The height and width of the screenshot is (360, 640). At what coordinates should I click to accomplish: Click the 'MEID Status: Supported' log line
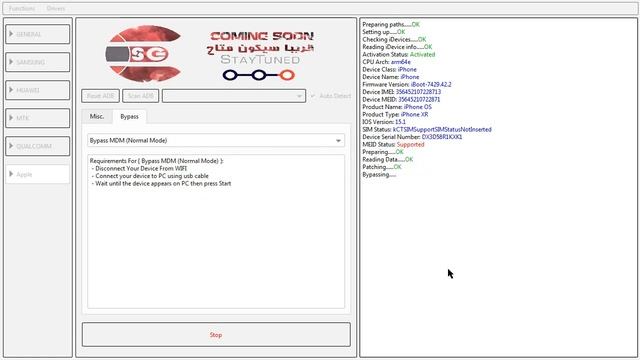point(393,144)
